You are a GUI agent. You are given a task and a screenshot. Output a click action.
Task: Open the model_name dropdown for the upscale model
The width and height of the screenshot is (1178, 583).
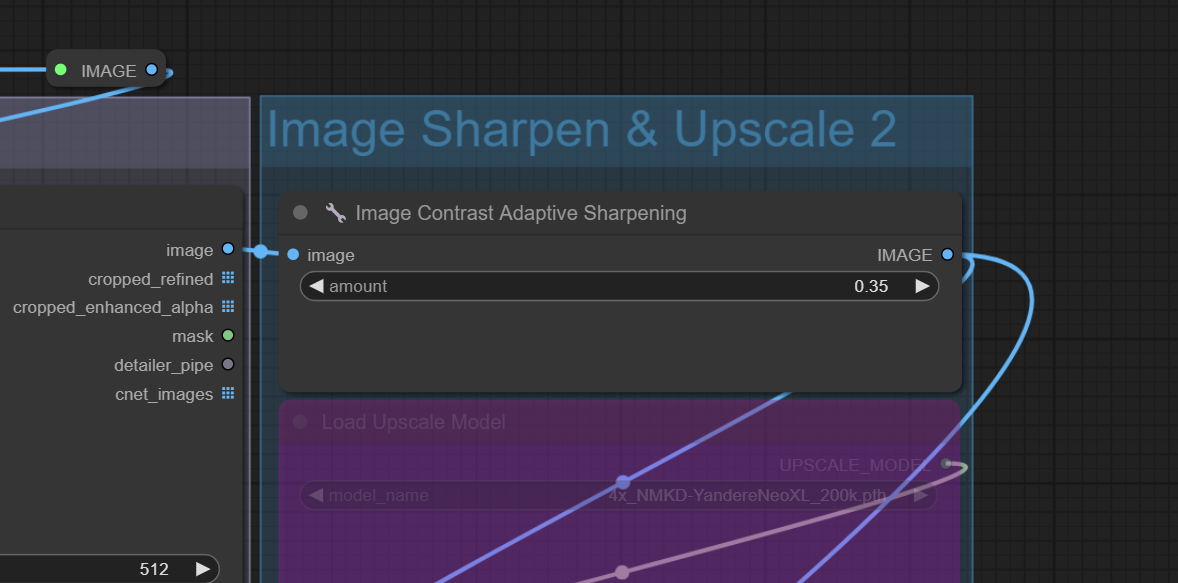[x=620, y=495]
